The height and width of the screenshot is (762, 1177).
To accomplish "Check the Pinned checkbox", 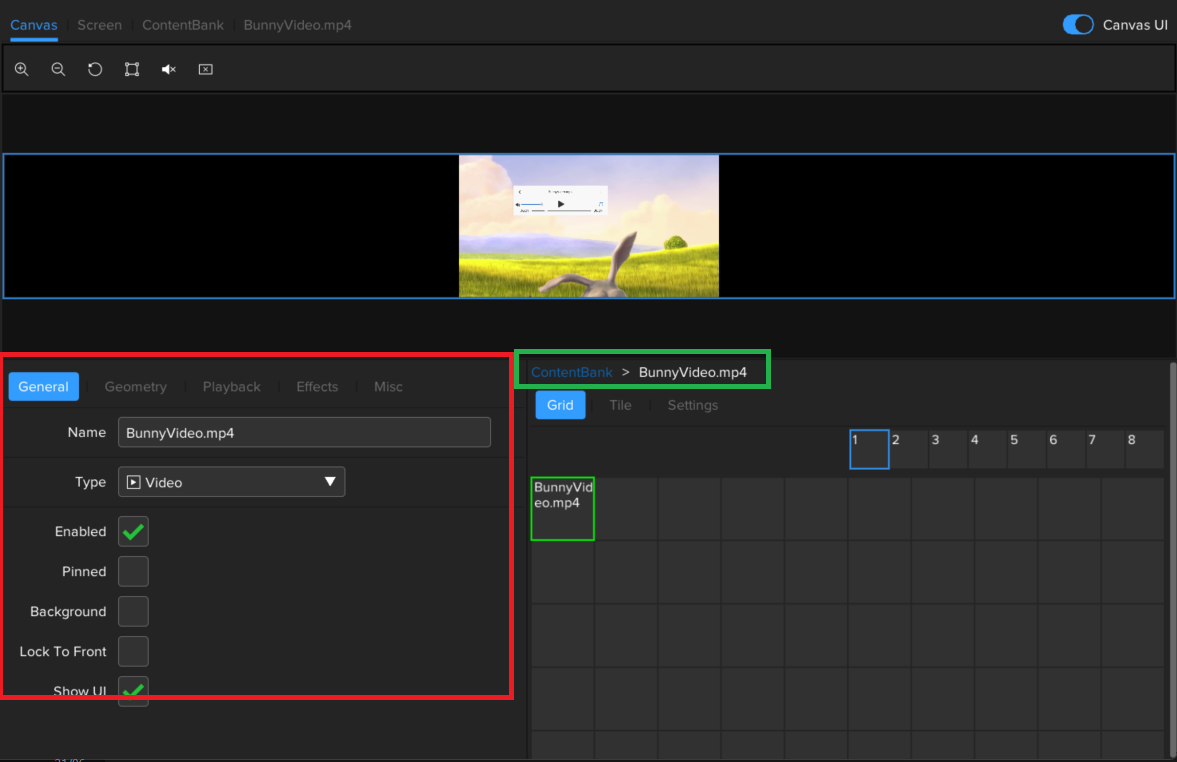I will pyautogui.click(x=133, y=572).
